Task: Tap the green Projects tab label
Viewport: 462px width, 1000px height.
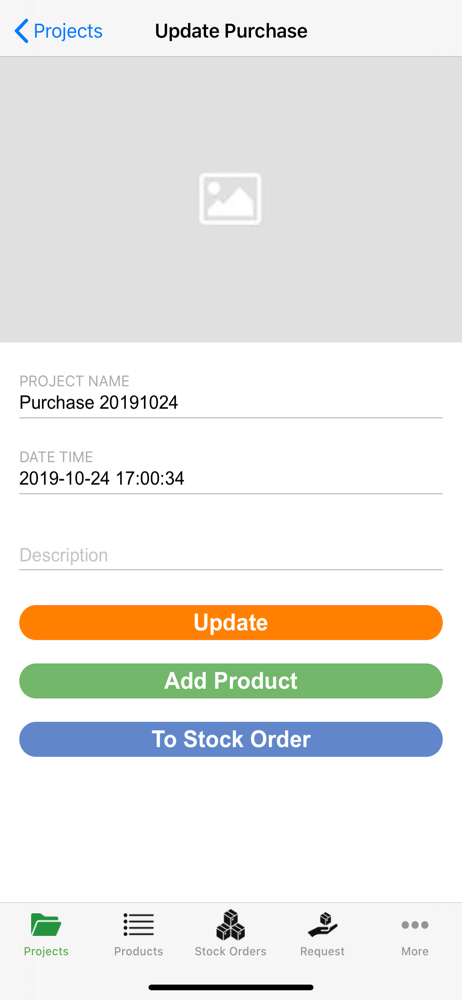Action: click(x=46, y=952)
